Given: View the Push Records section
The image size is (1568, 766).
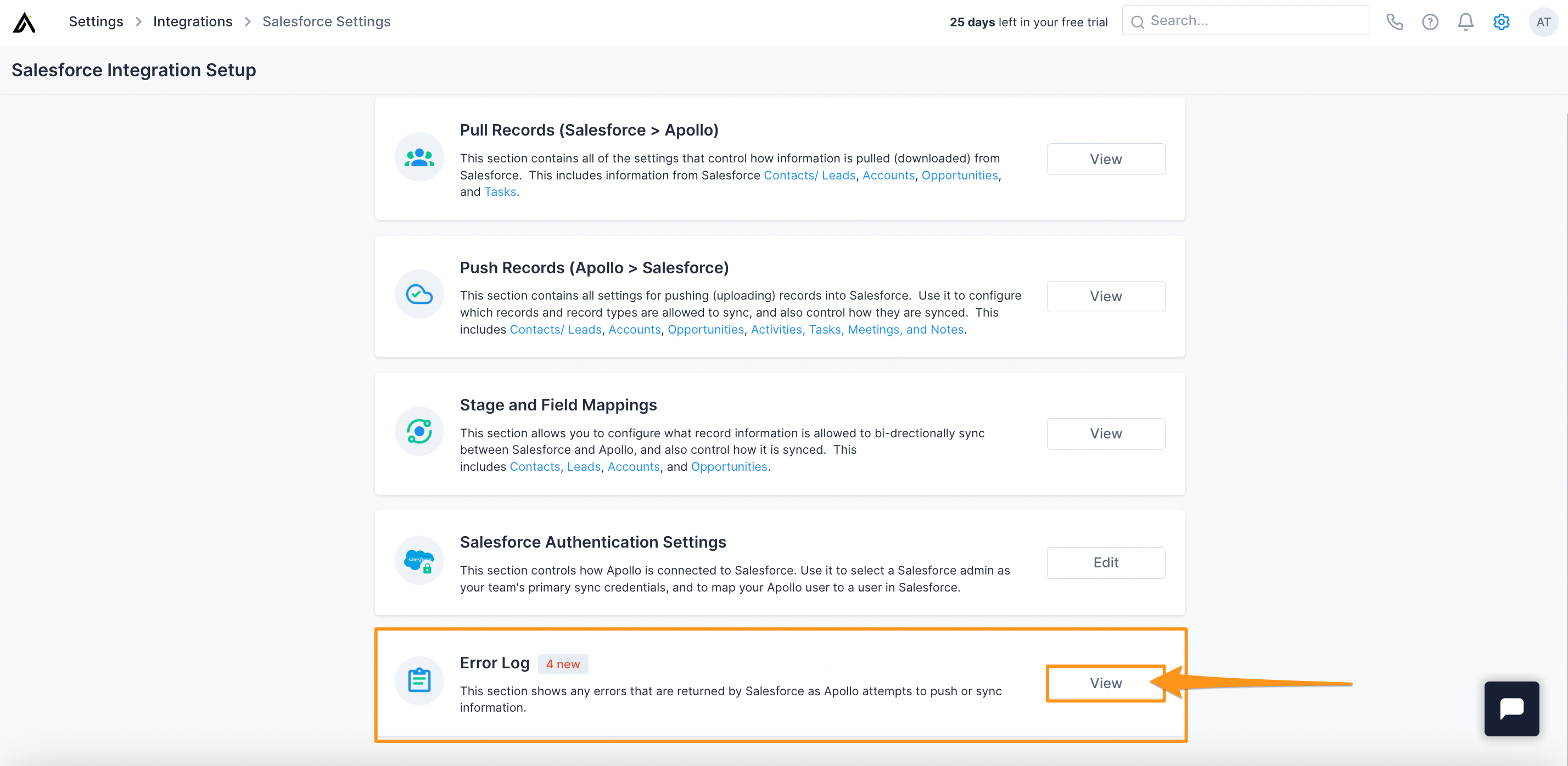Looking at the screenshot, I should click(1106, 296).
